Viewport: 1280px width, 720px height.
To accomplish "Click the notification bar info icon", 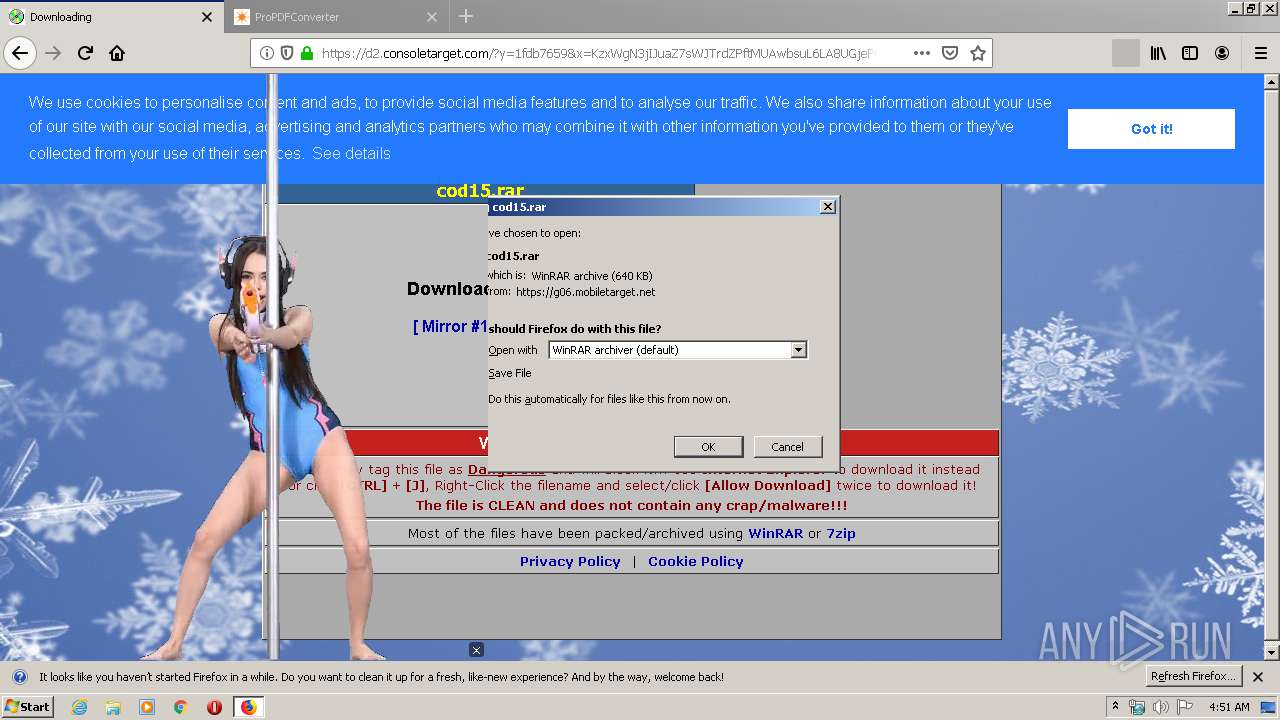I will [19, 677].
